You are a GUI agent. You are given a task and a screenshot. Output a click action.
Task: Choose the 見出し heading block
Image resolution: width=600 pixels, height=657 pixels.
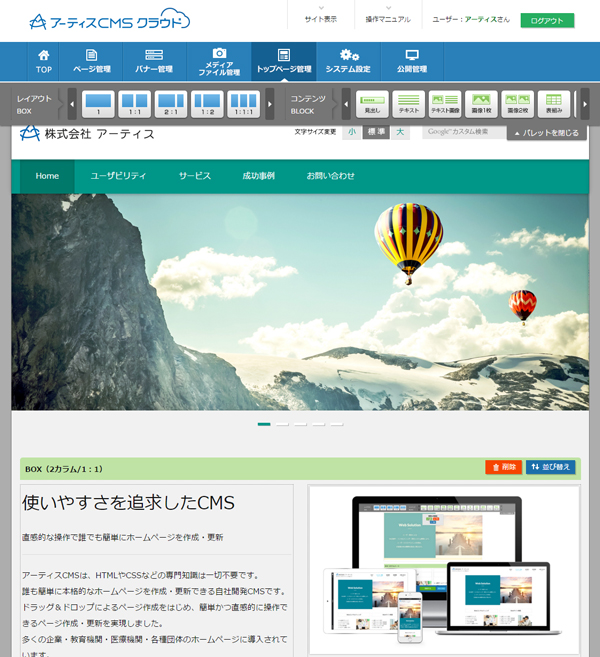click(372, 104)
